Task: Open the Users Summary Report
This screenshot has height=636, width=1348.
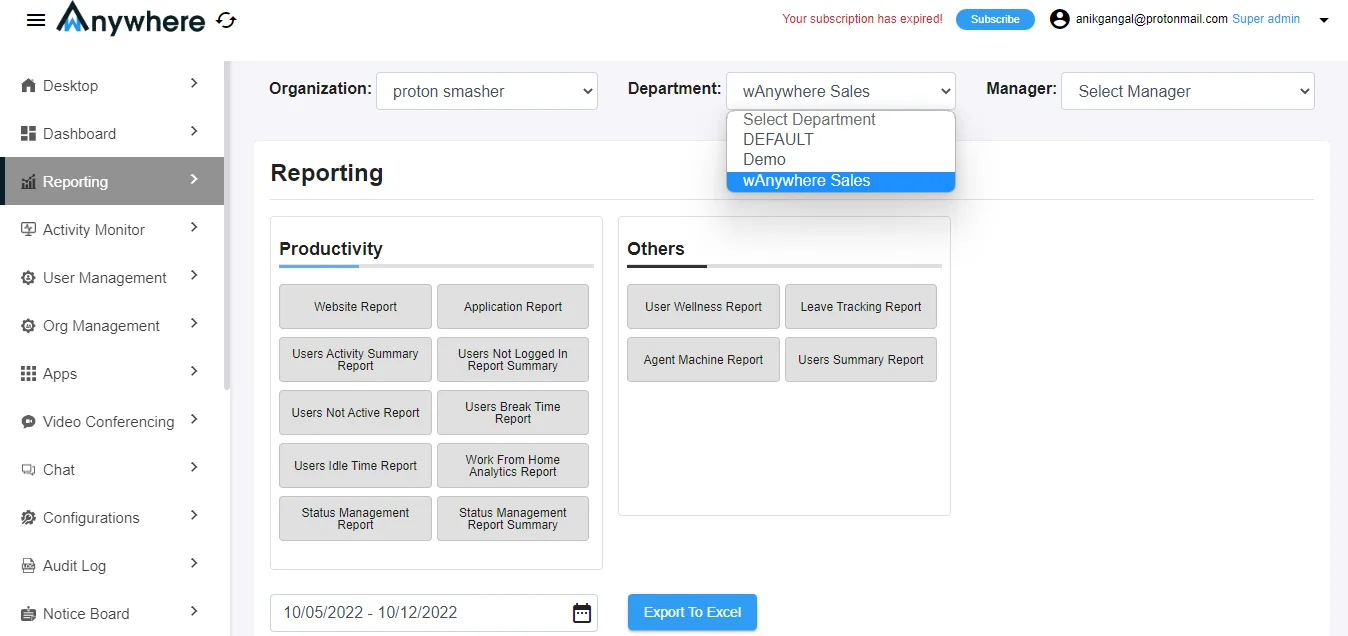Action: (x=861, y=360)
